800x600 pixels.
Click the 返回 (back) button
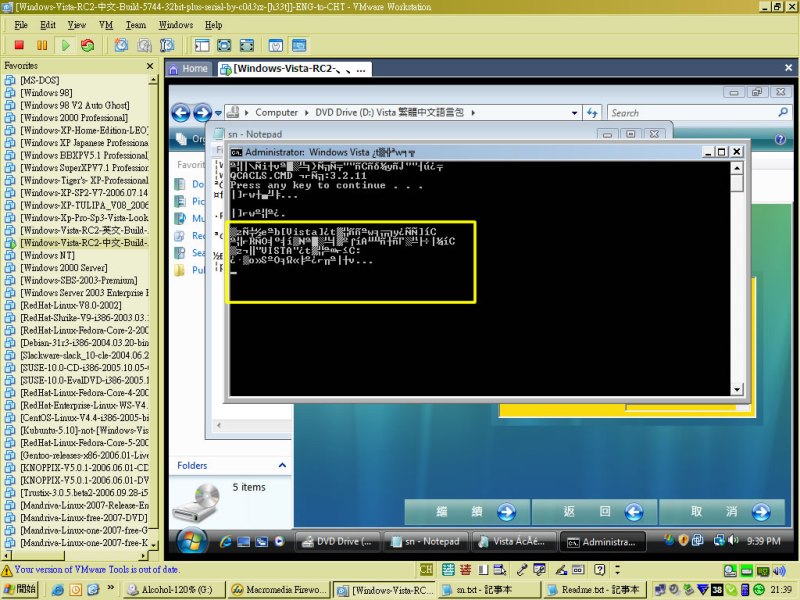point(594,512)
